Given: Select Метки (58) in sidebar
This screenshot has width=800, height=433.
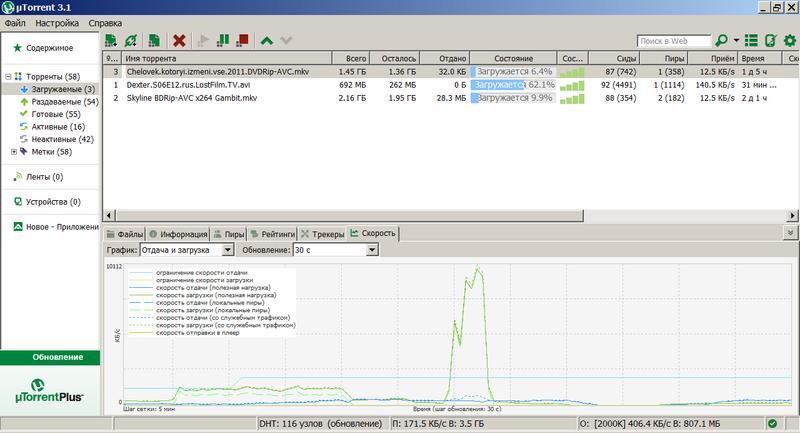Looking at the screenshot, I should click(50, 151).
